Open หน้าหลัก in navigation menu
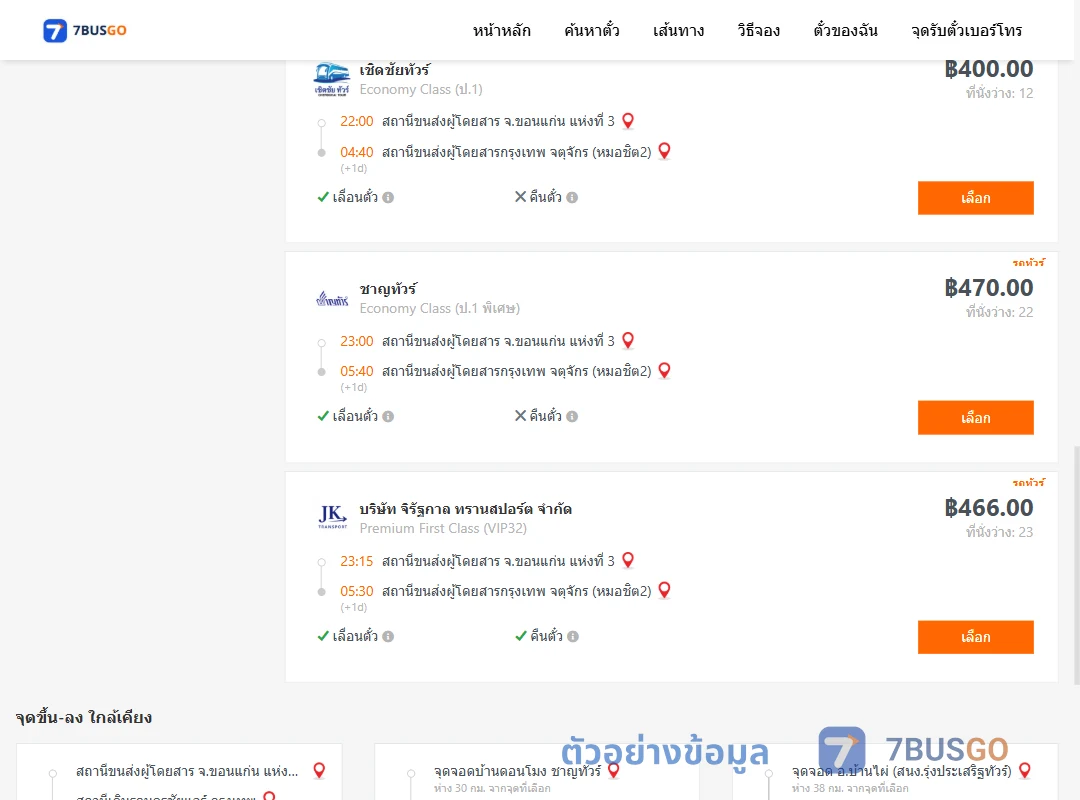 tap(501, 30)
